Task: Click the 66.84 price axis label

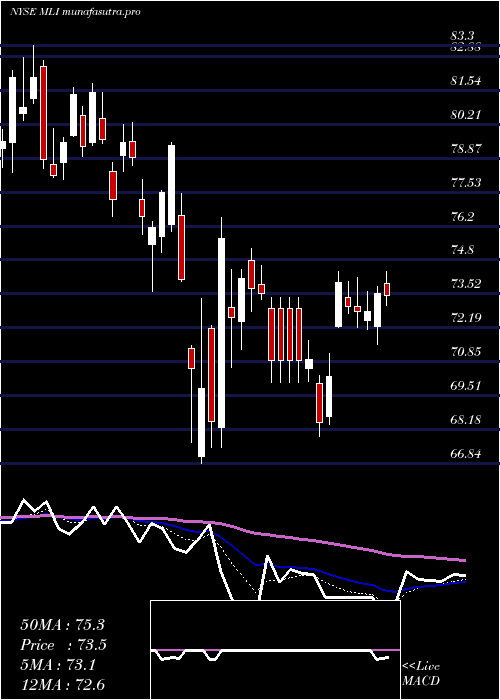Action: coord(466,454)
